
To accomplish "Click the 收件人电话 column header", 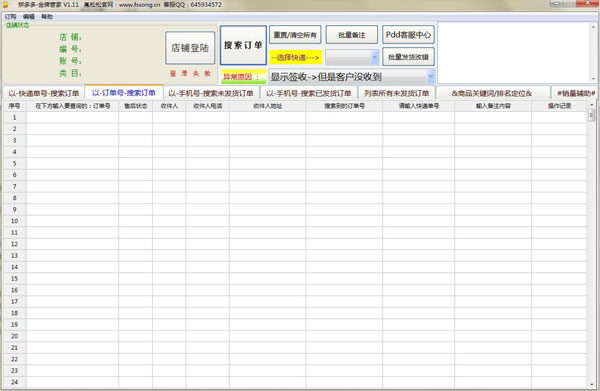I will point(208,106).
